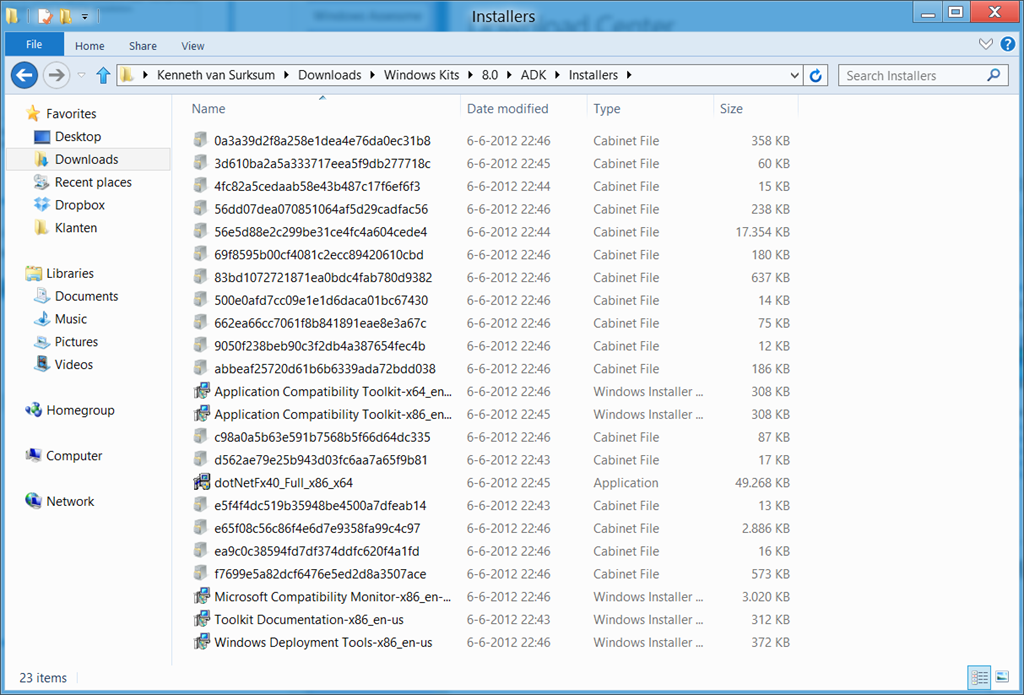Click icon of d562ae79e25b943d03fc6aa7a65f9b81 cabinet
This screenshot has height=695, width=1024.
tap(200, 460)
